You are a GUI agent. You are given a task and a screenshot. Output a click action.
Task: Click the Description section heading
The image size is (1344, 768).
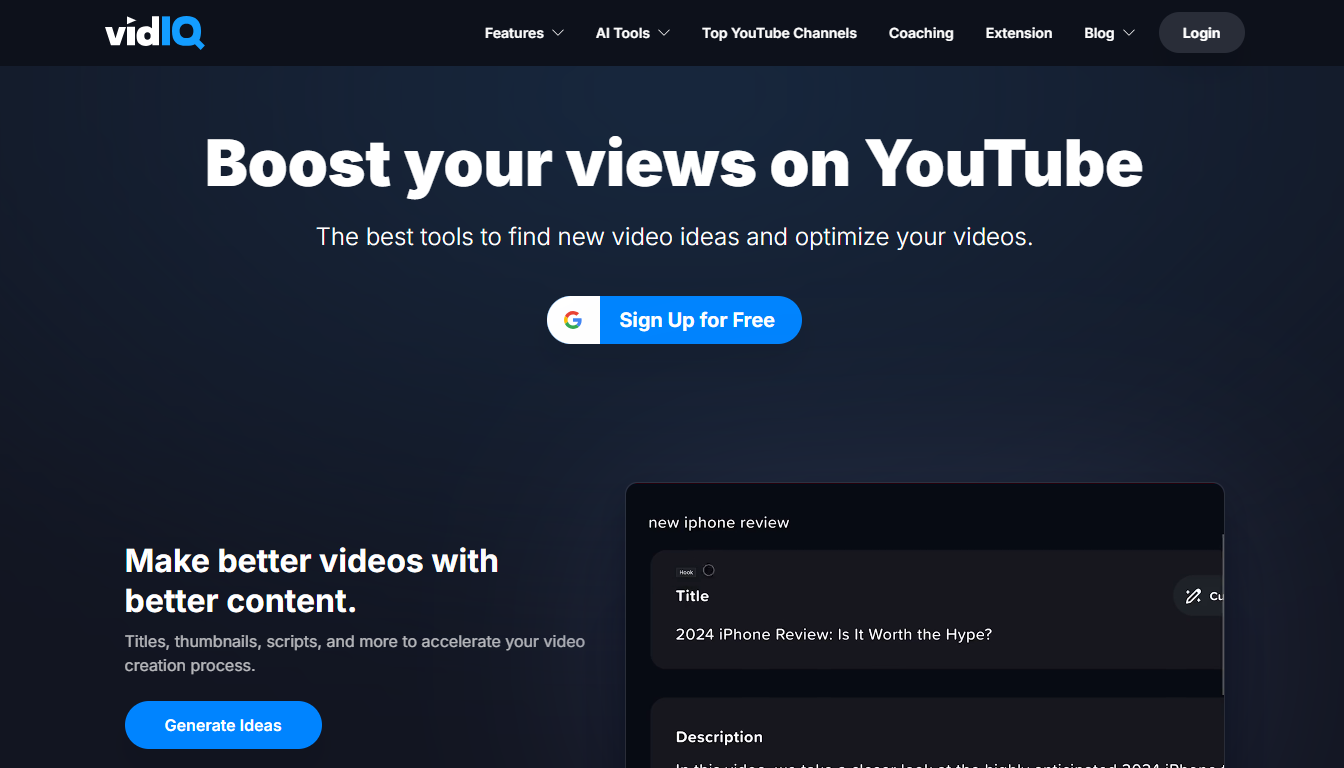(x=719, y=737)
